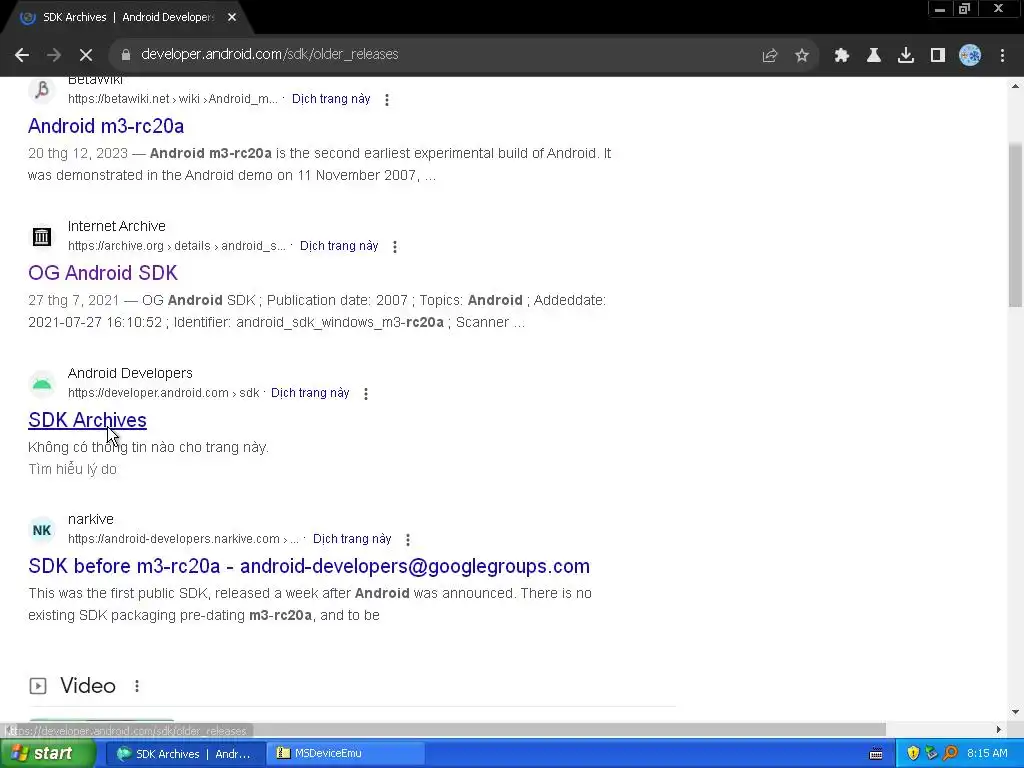Click the forward navigation arrow
This screenshot has height=768, width=1024.
[54, 55]
